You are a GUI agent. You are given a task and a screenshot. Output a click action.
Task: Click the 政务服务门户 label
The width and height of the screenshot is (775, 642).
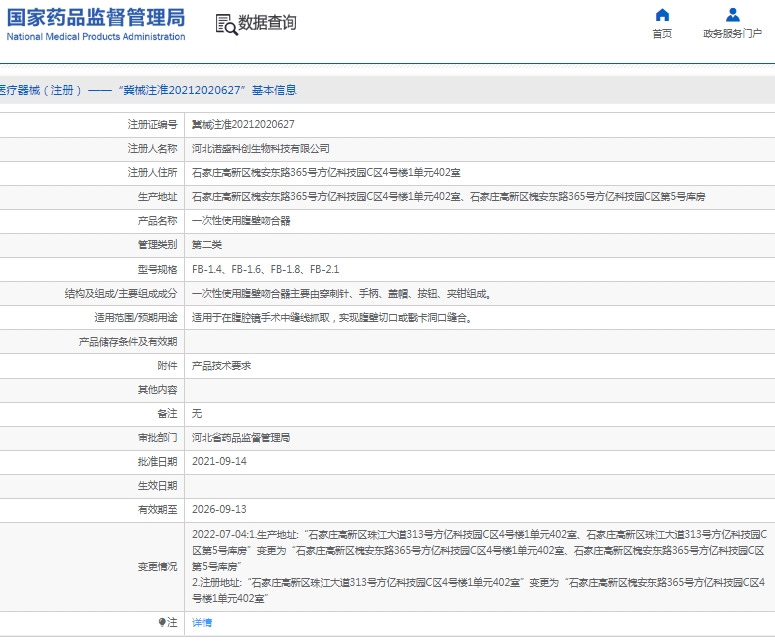click(x=732, y=34)
